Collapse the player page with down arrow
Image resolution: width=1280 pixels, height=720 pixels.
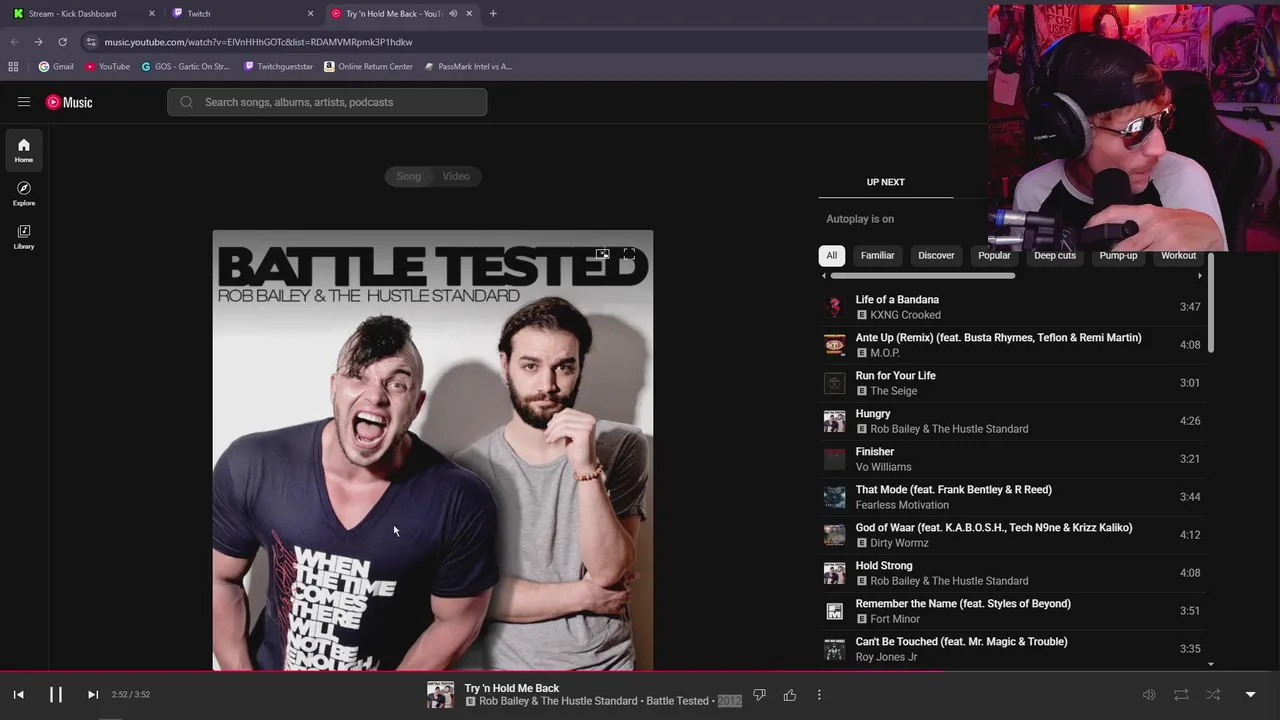click(1250, 695)
